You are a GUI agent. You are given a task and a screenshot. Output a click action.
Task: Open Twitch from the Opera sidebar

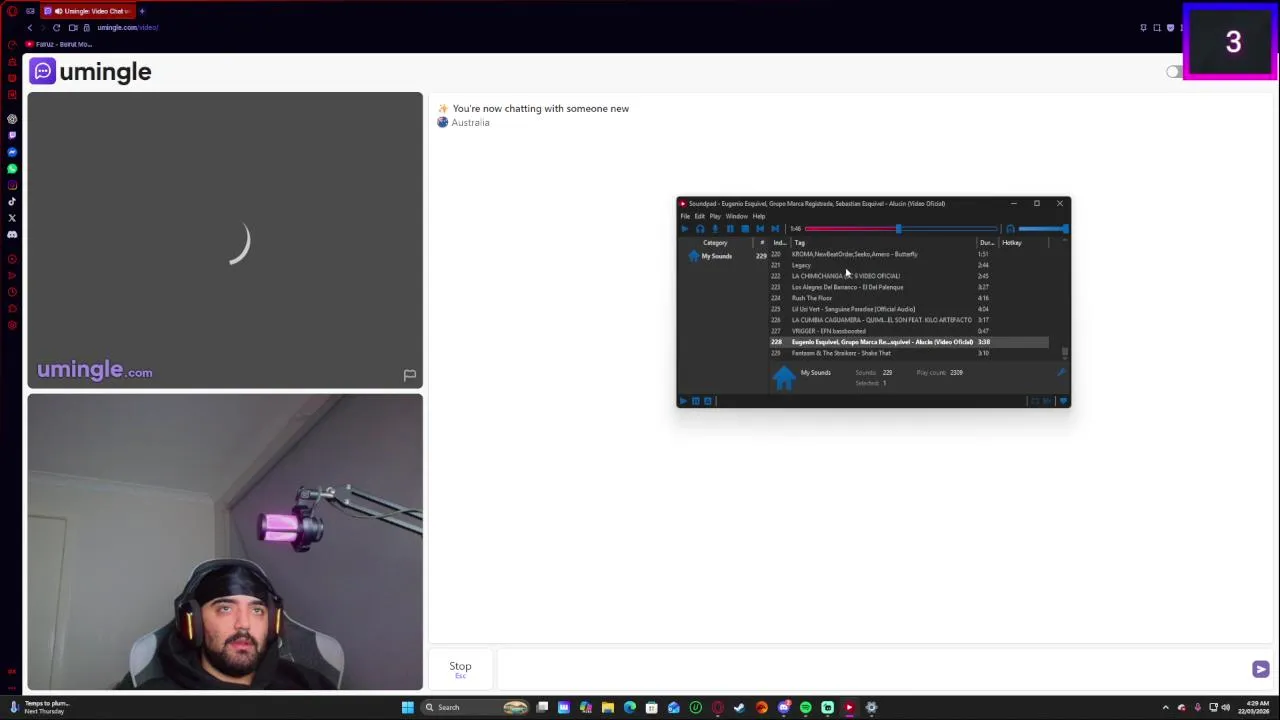[x=12, y=135]
